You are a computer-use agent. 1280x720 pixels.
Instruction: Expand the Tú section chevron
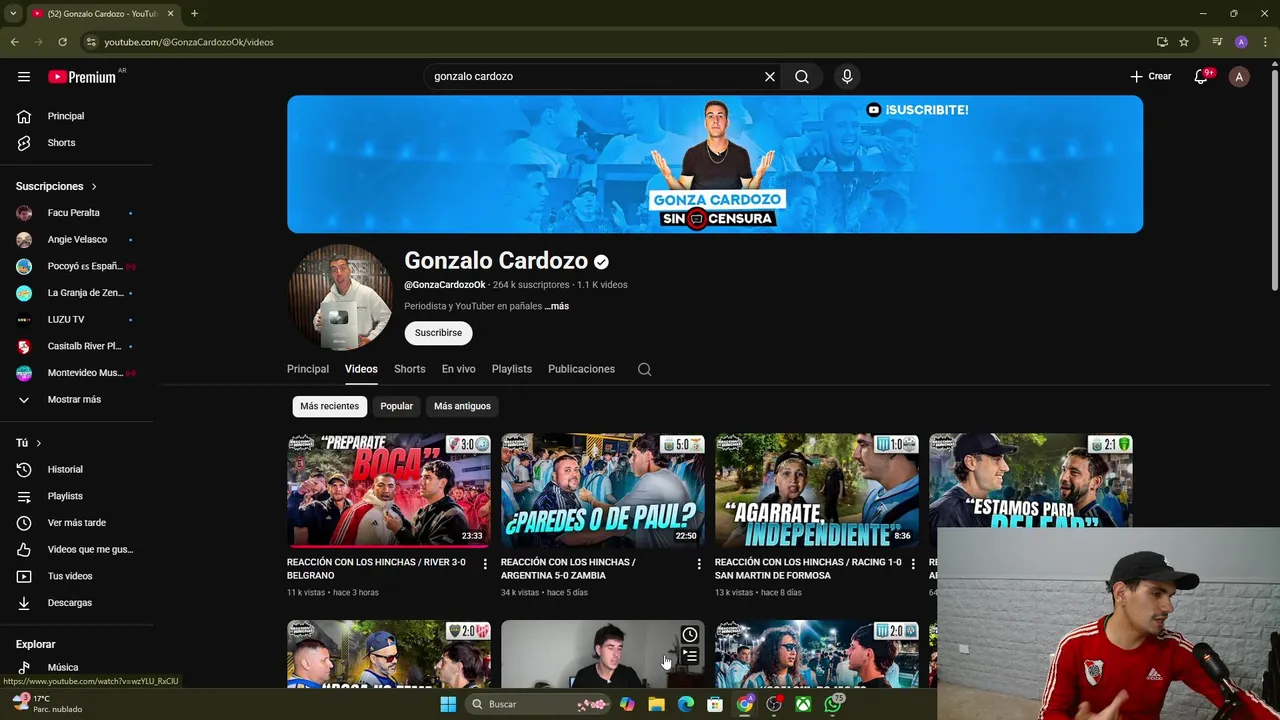pyautogui.click(x=39, y=443)
